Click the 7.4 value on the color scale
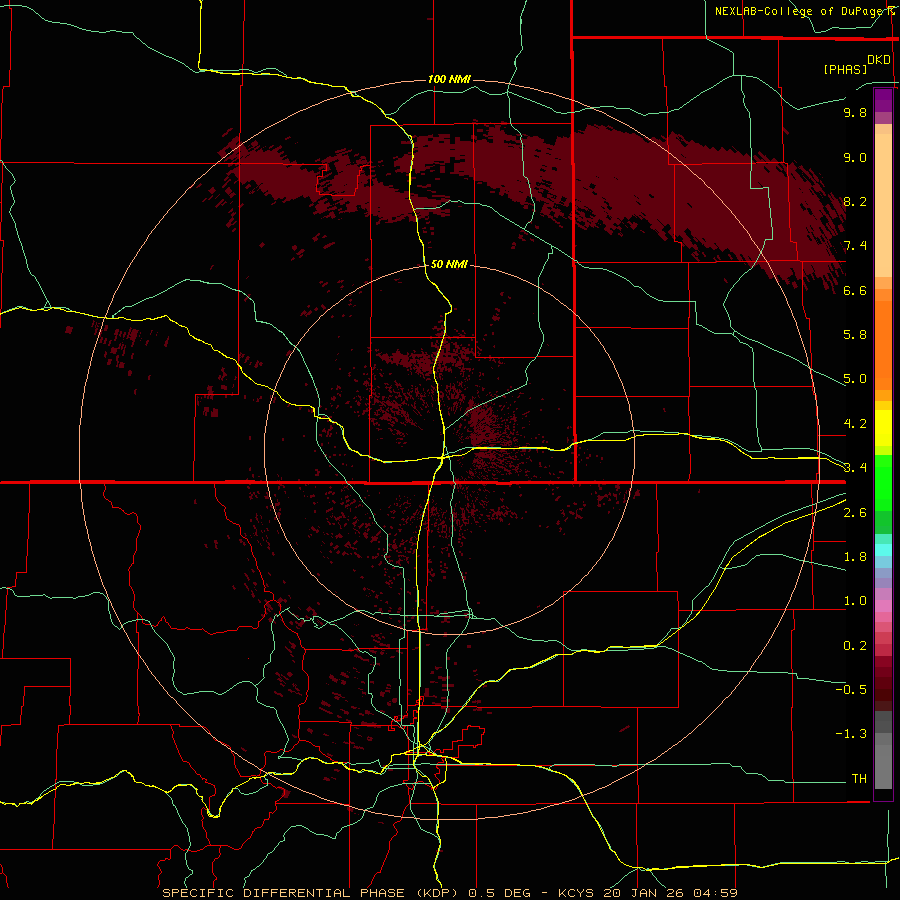The image size is (900, 900). pyautogui.click(x=855, y=246)
